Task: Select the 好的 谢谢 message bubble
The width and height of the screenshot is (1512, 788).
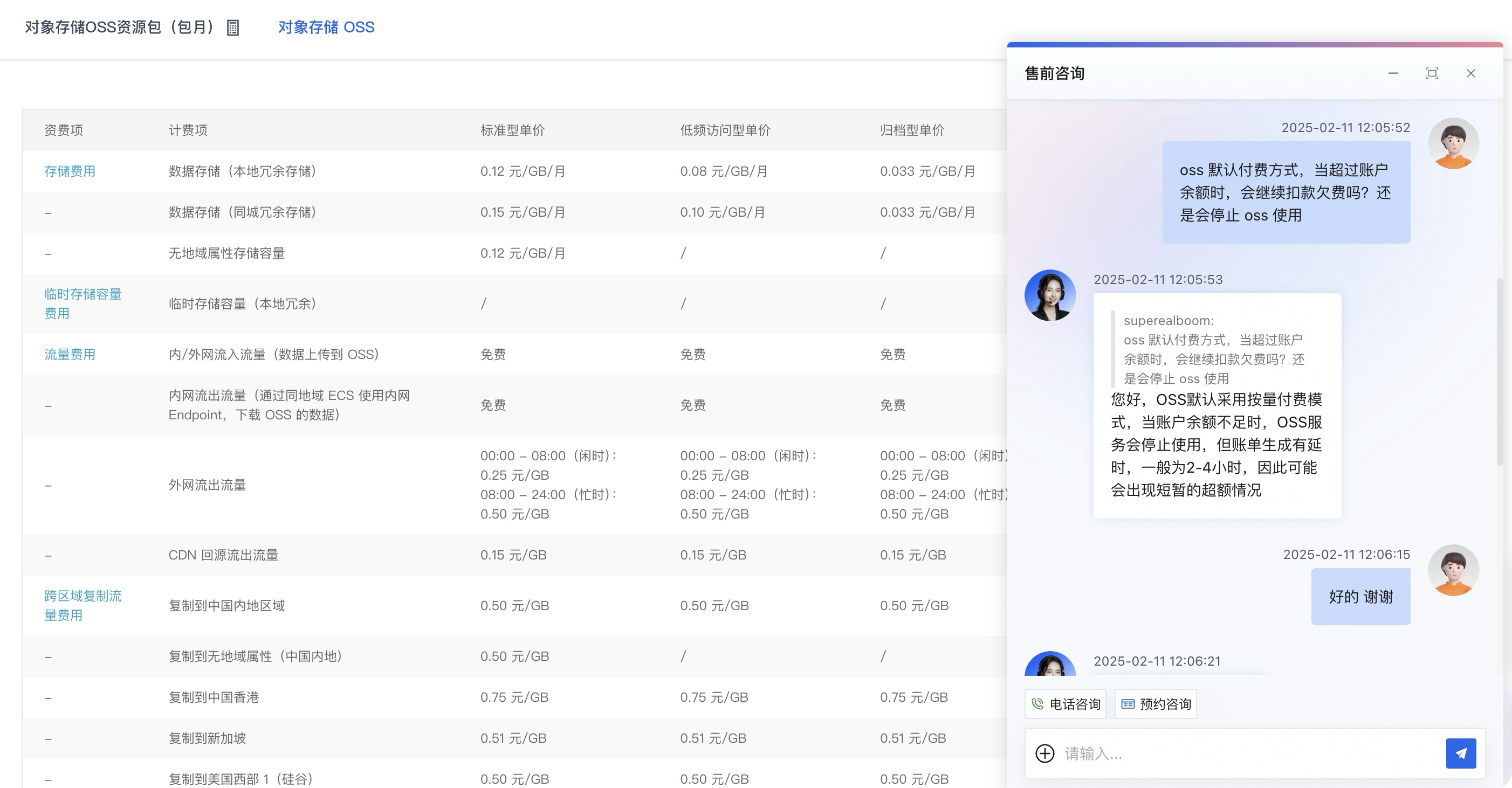Action: [1360, 596]
